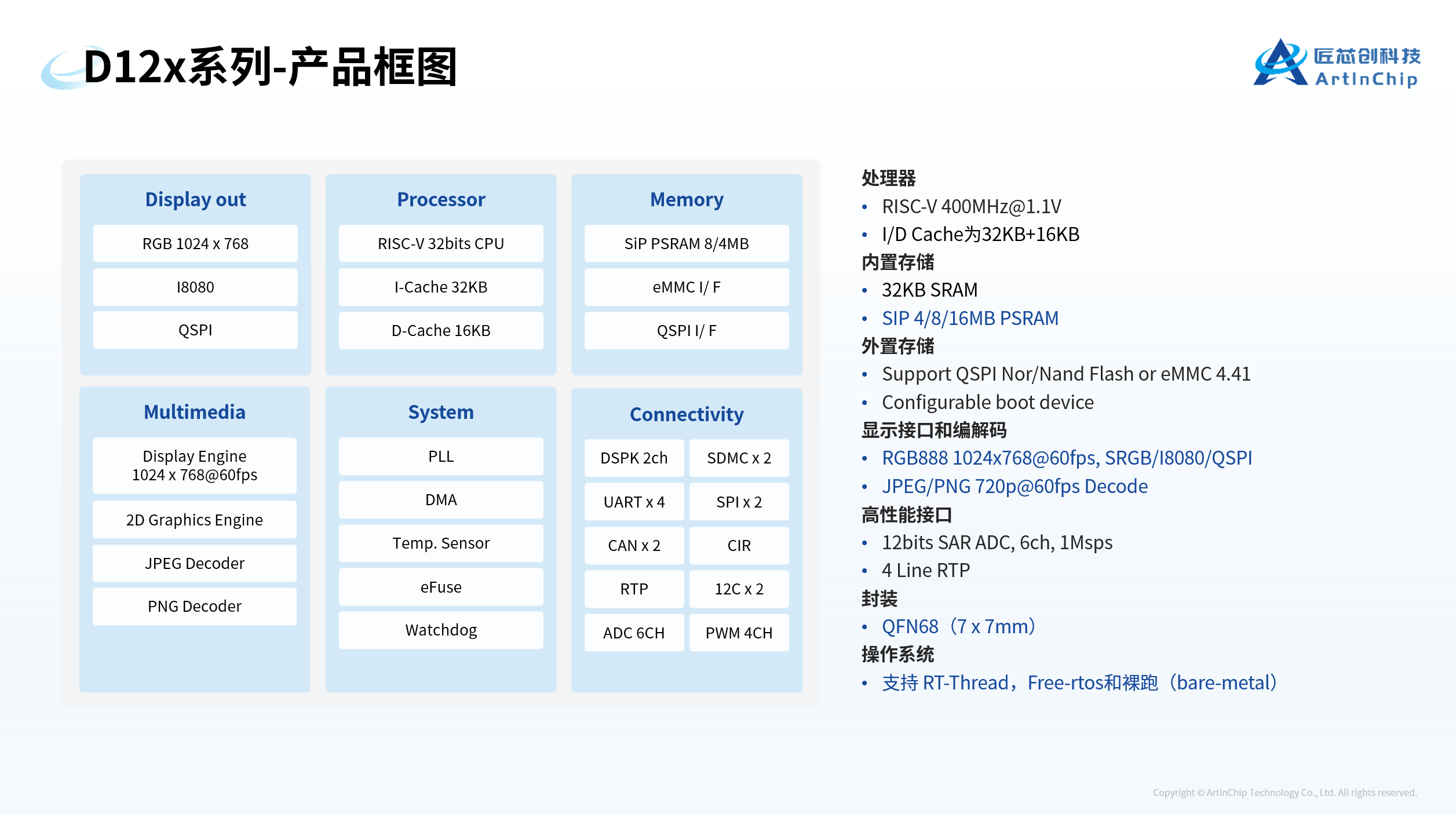Image resolution: width=1456 pixels, height=814 pixels.
Task: Click JPEG/PNG 720p@60fps Decode text
Action: tap(1015, 486)
